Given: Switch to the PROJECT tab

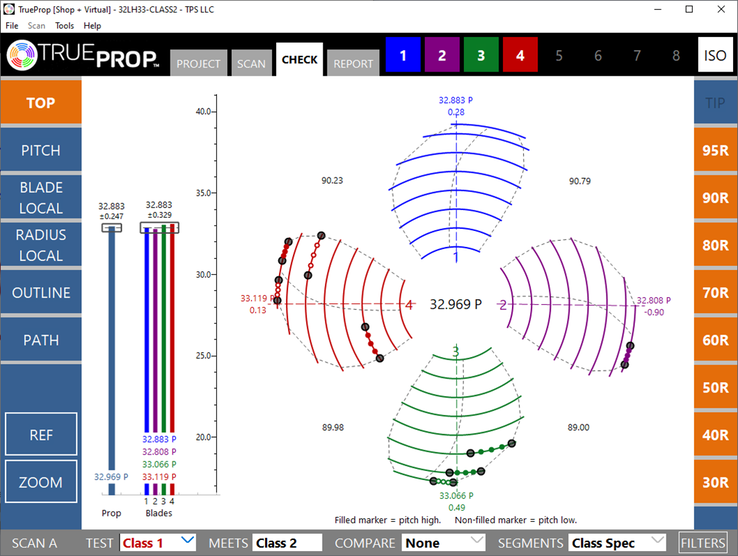Looking at the screenshot, I should (198, 63).
